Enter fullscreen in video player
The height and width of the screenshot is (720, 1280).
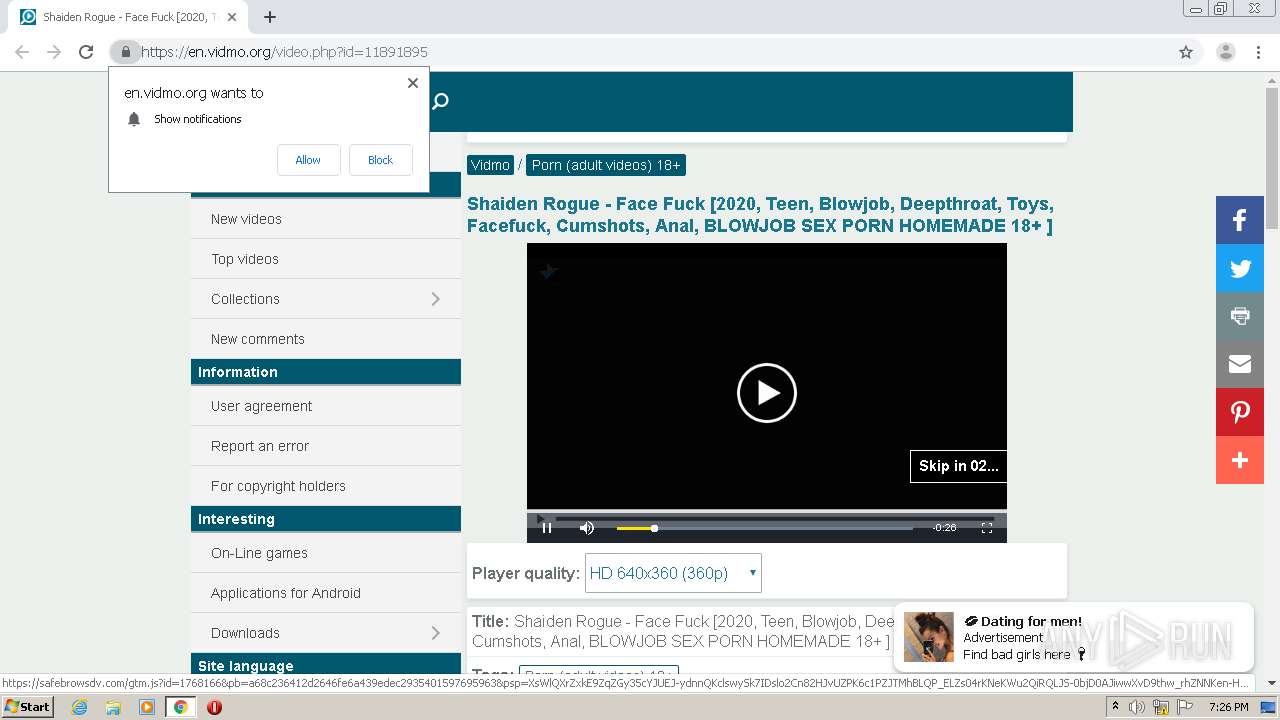pos(987,528)
